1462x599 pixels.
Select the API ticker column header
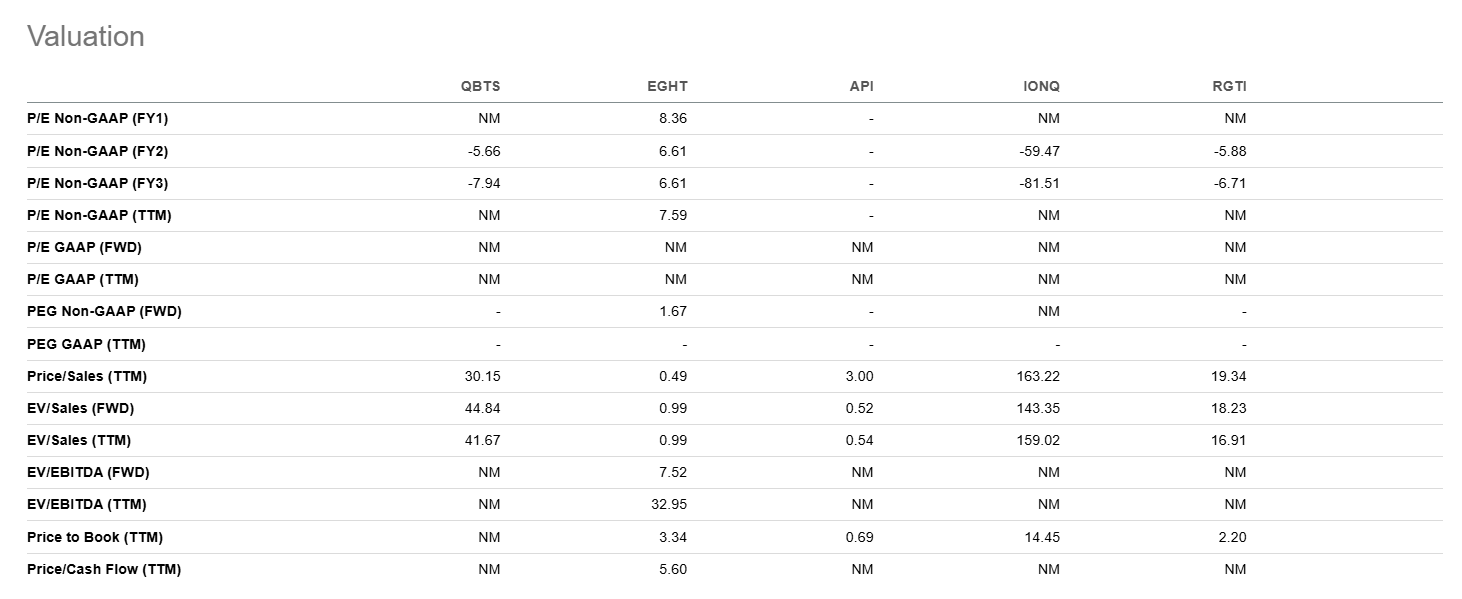click(x=861, y=86)
